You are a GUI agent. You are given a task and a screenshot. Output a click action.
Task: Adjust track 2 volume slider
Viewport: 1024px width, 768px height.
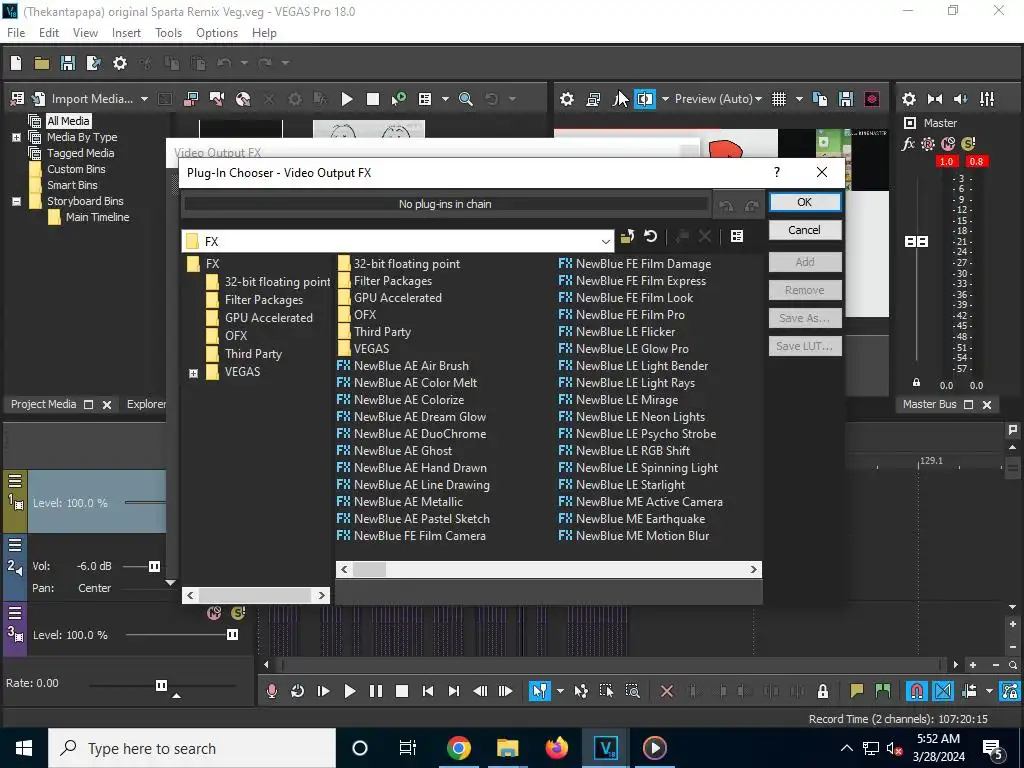point(154,566)
